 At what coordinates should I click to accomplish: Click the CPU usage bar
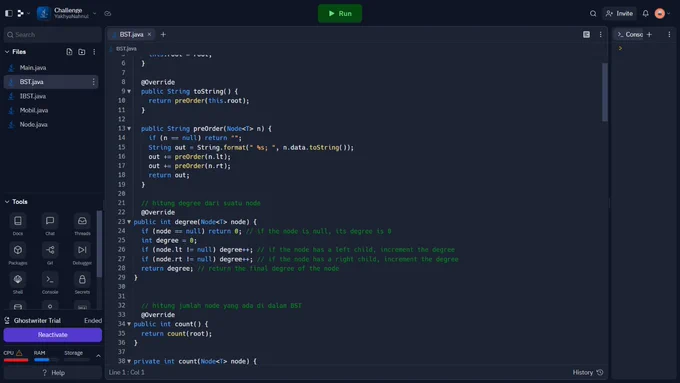click(x=16, y=360)
